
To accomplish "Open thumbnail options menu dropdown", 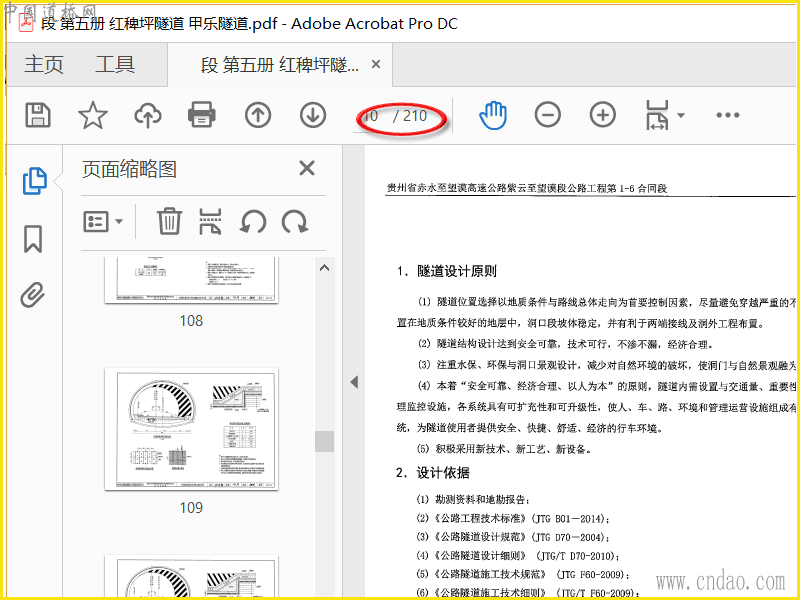I will click(103, 221).
